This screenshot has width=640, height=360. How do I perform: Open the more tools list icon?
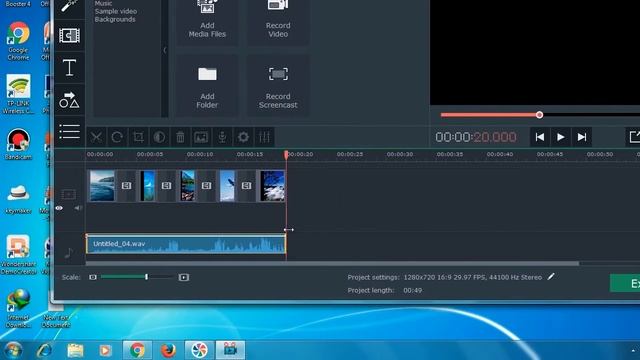[x=69, y=131]
